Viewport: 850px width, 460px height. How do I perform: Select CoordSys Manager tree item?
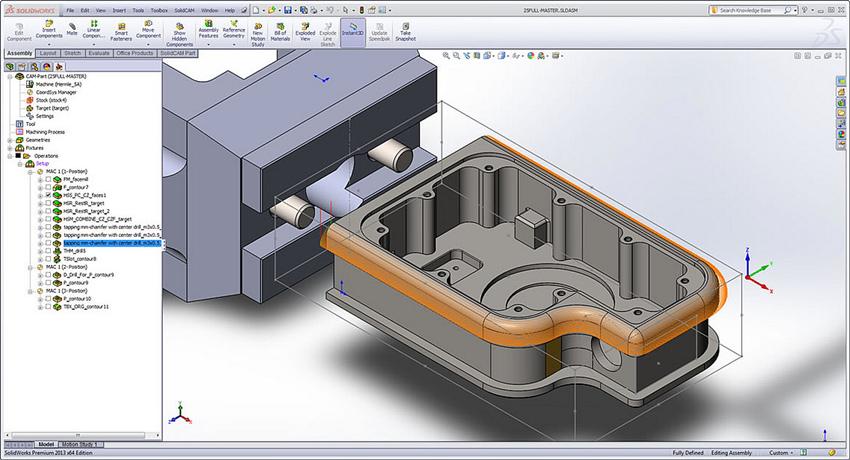click(56, 93)
